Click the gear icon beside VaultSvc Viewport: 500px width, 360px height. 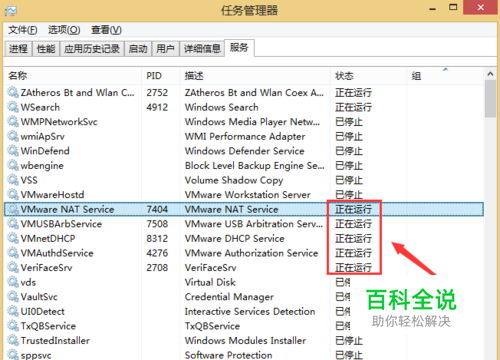click(13, 296)
